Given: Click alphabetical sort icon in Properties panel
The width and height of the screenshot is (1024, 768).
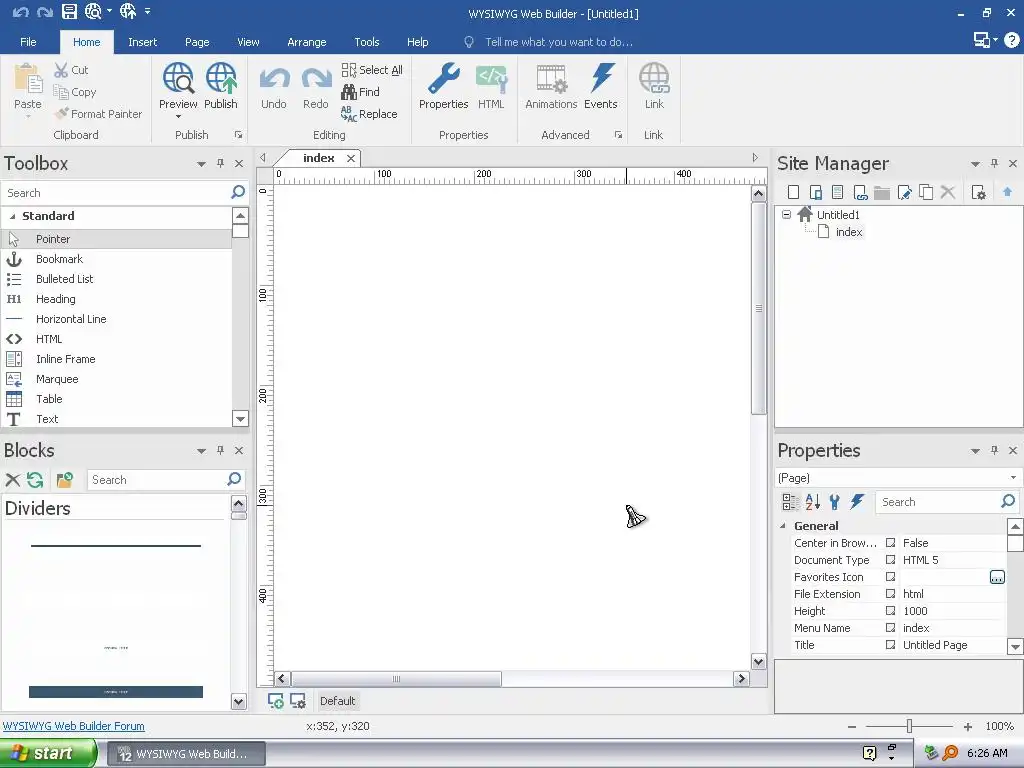Looking at the screenshot, I should tap(812, 502).
